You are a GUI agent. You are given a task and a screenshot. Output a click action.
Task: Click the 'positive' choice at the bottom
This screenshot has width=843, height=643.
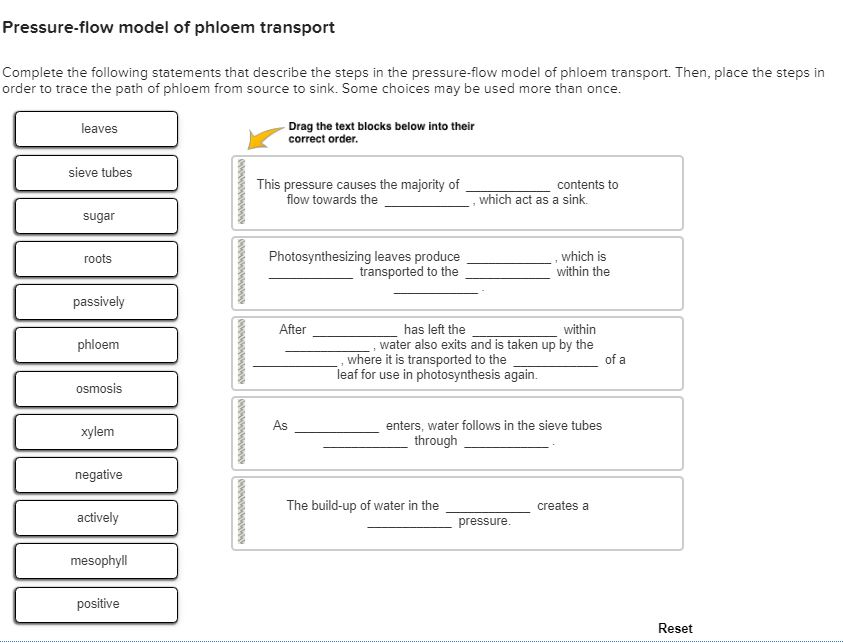(x=96, y=604)
